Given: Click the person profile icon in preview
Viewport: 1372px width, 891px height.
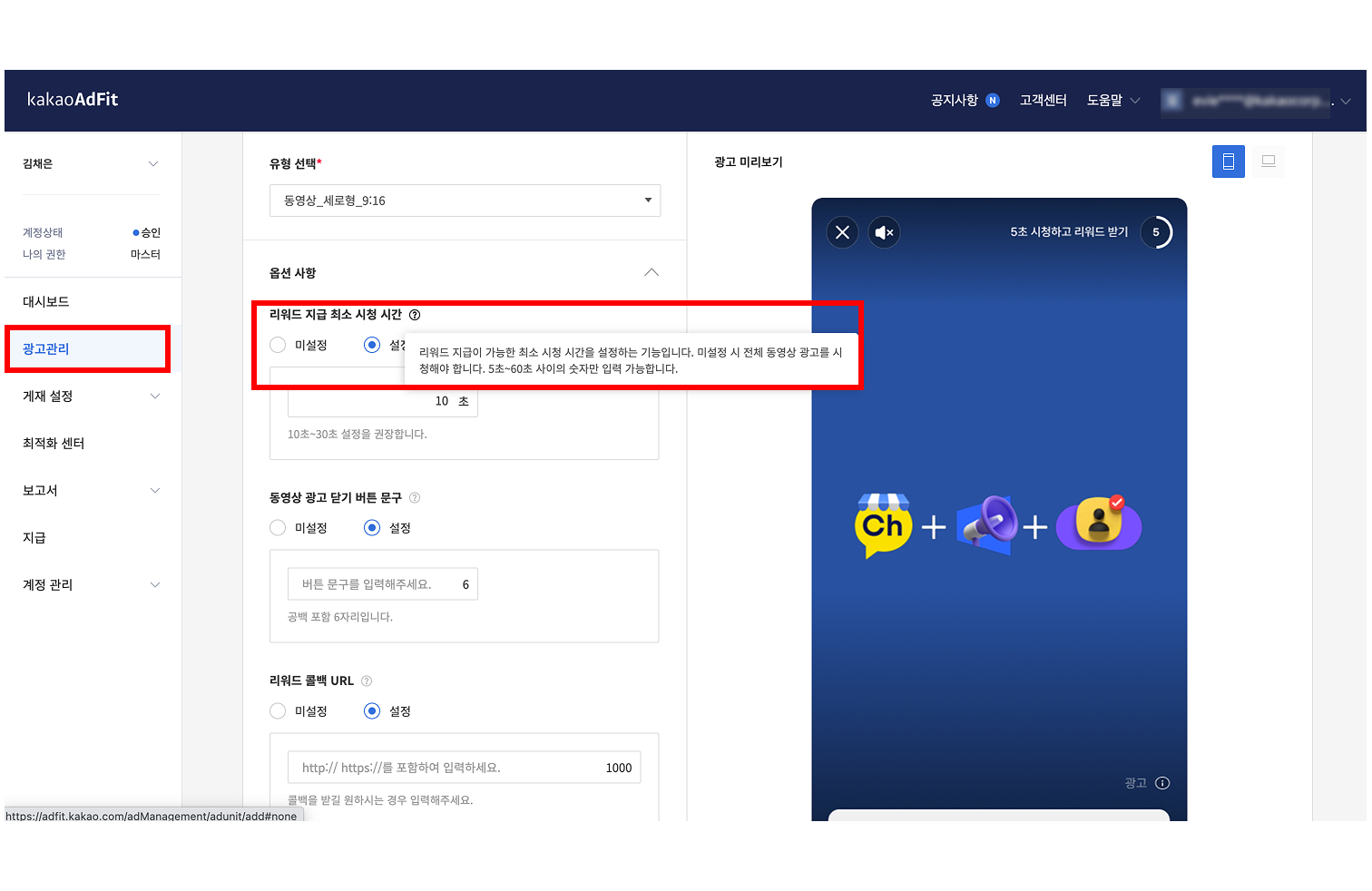Looking at the screenshot, I should pyautogui.click(x=1098, y=524).
